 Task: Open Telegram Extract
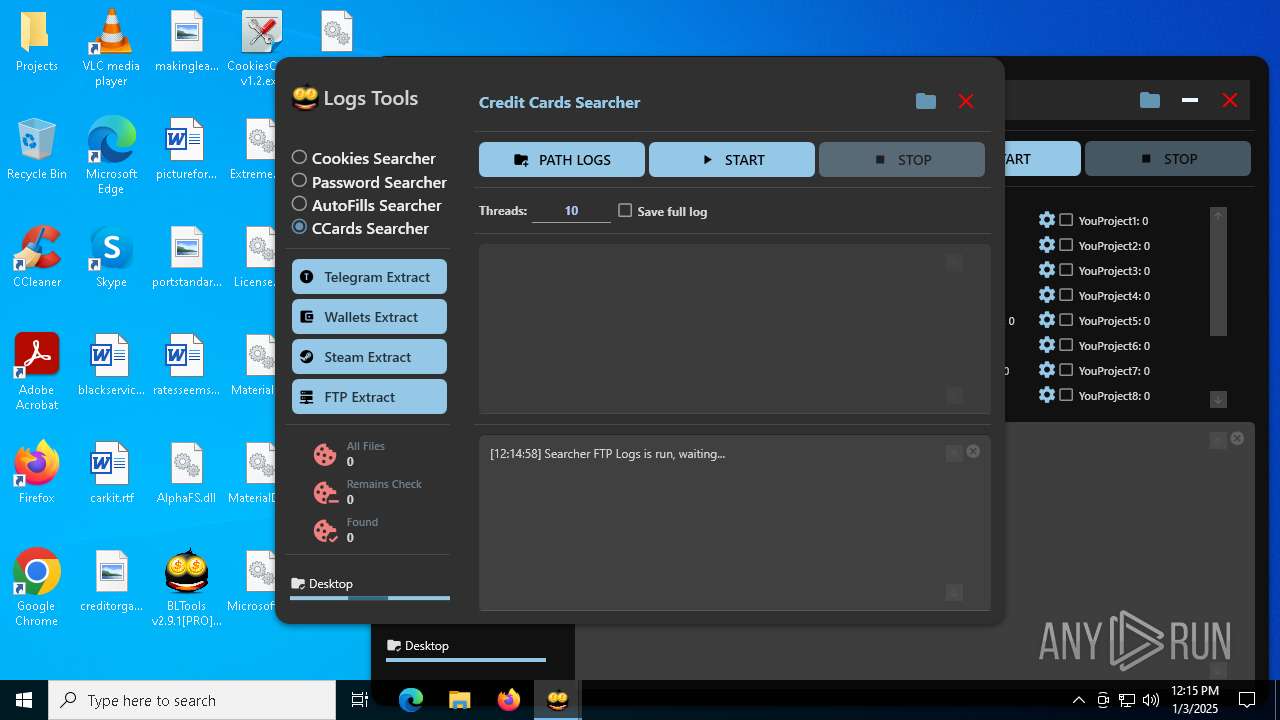point(369,277)
